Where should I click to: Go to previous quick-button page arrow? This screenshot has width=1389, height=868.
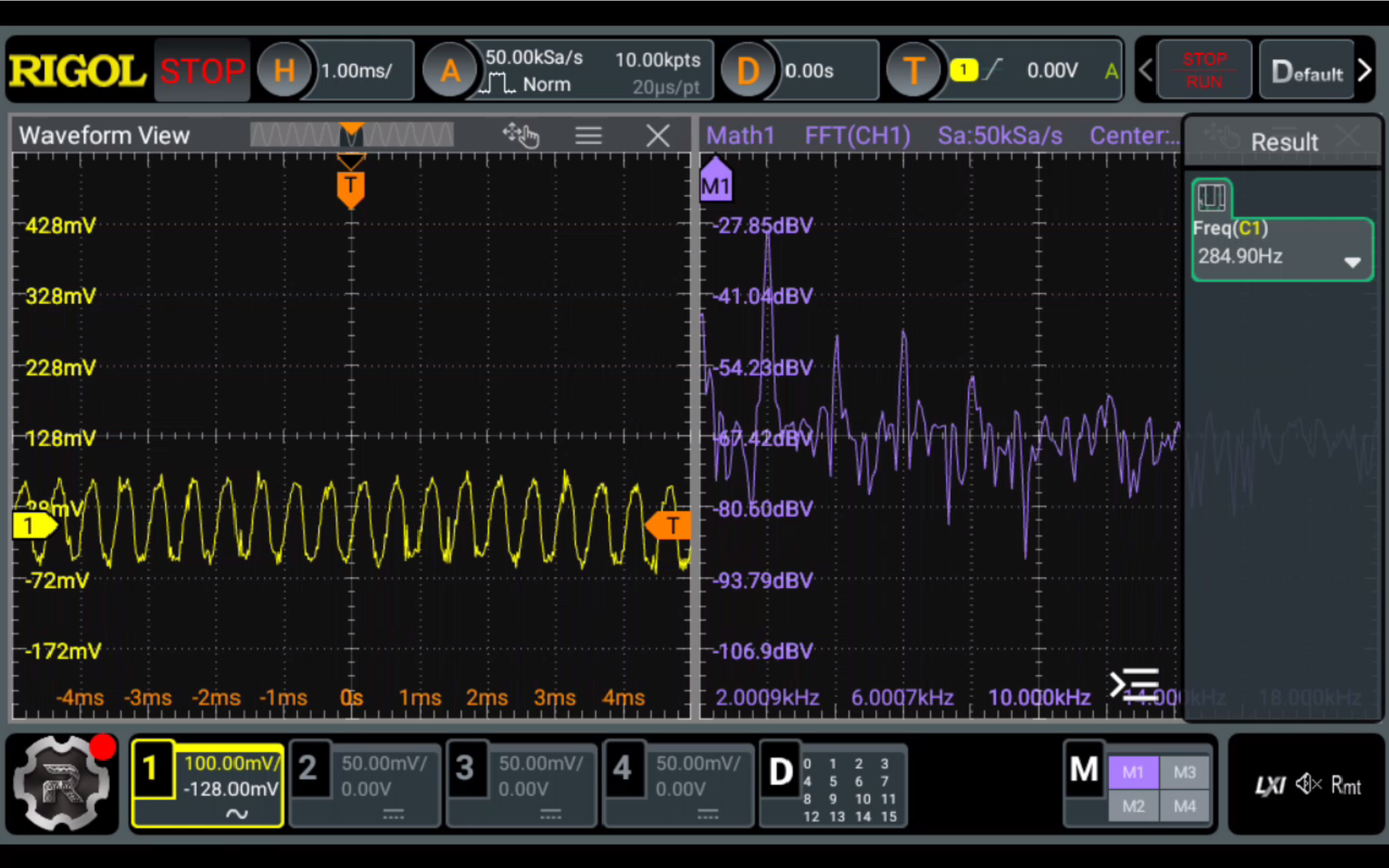click(1146, 70)
